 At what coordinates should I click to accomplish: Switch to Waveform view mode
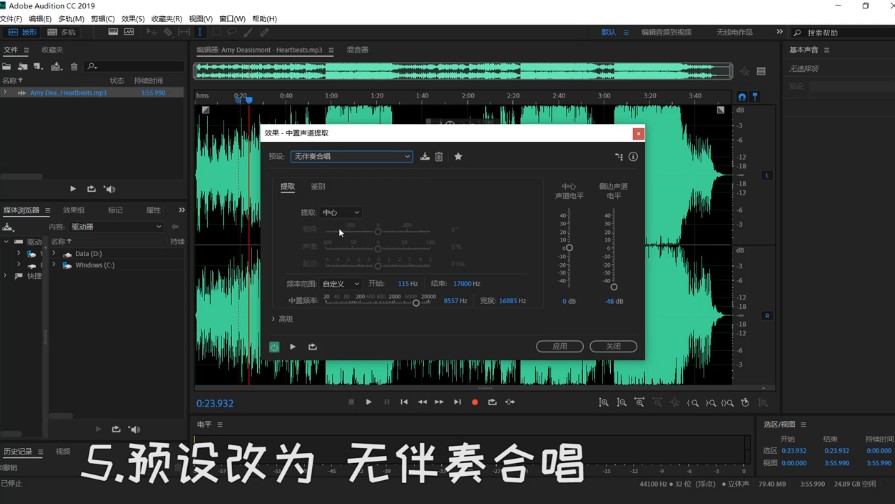(22, 32)
